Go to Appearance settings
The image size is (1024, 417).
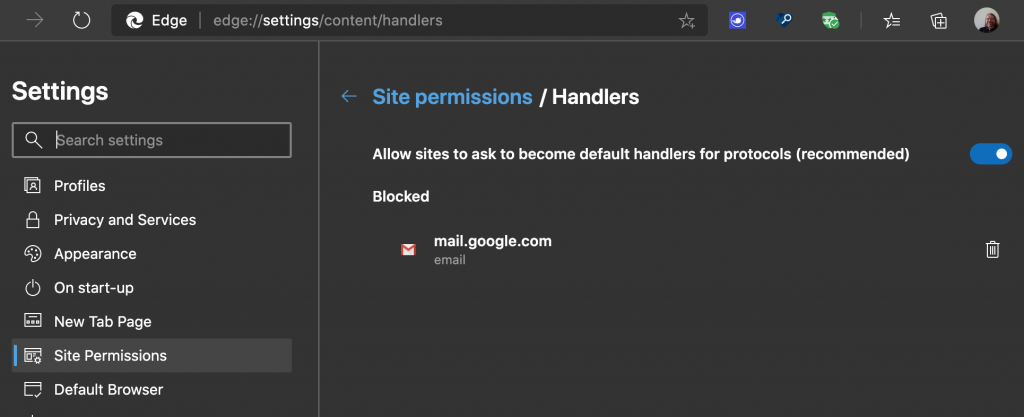[x=95, y=254]
